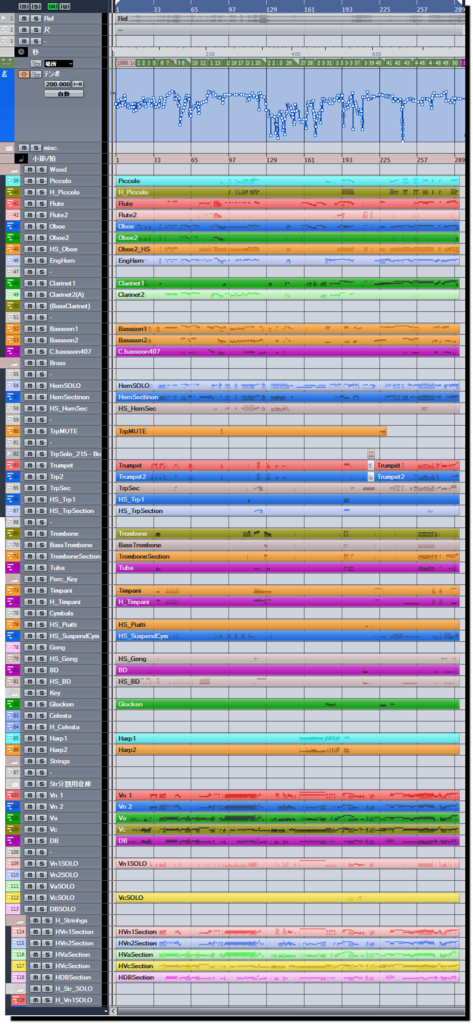Collapse the H_Strinhgs folder track
Viewport: 473px width, 1024px height.
(x=18, y=920)
